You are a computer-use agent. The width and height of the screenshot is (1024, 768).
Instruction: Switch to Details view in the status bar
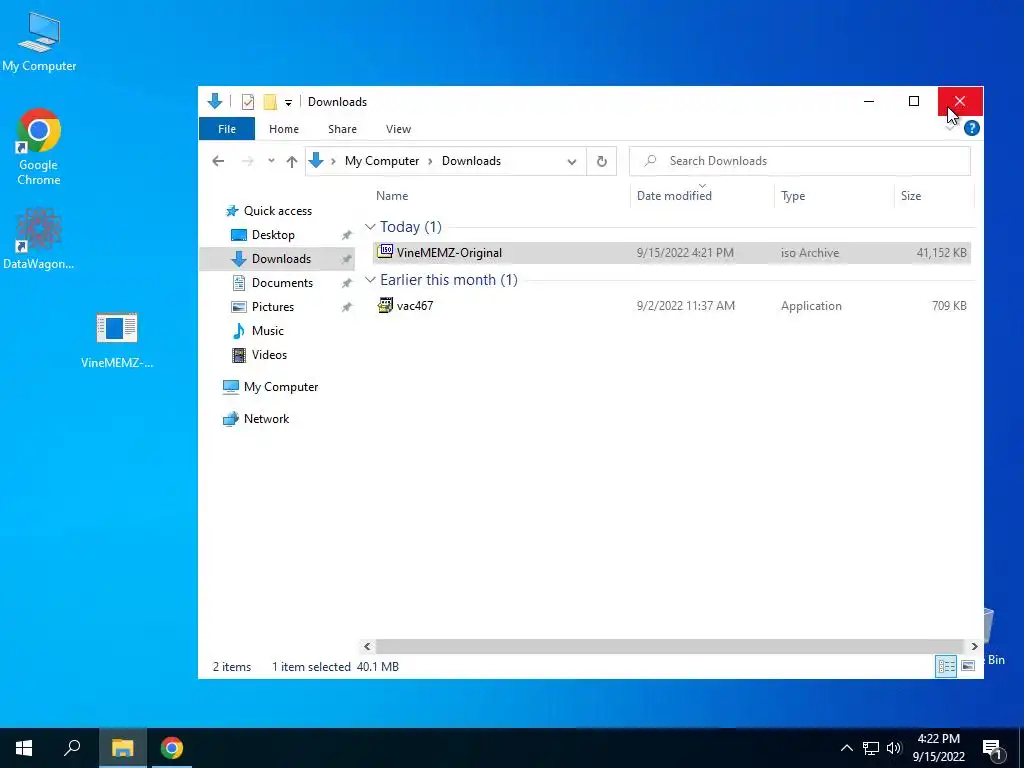click(x=946, y=666)
